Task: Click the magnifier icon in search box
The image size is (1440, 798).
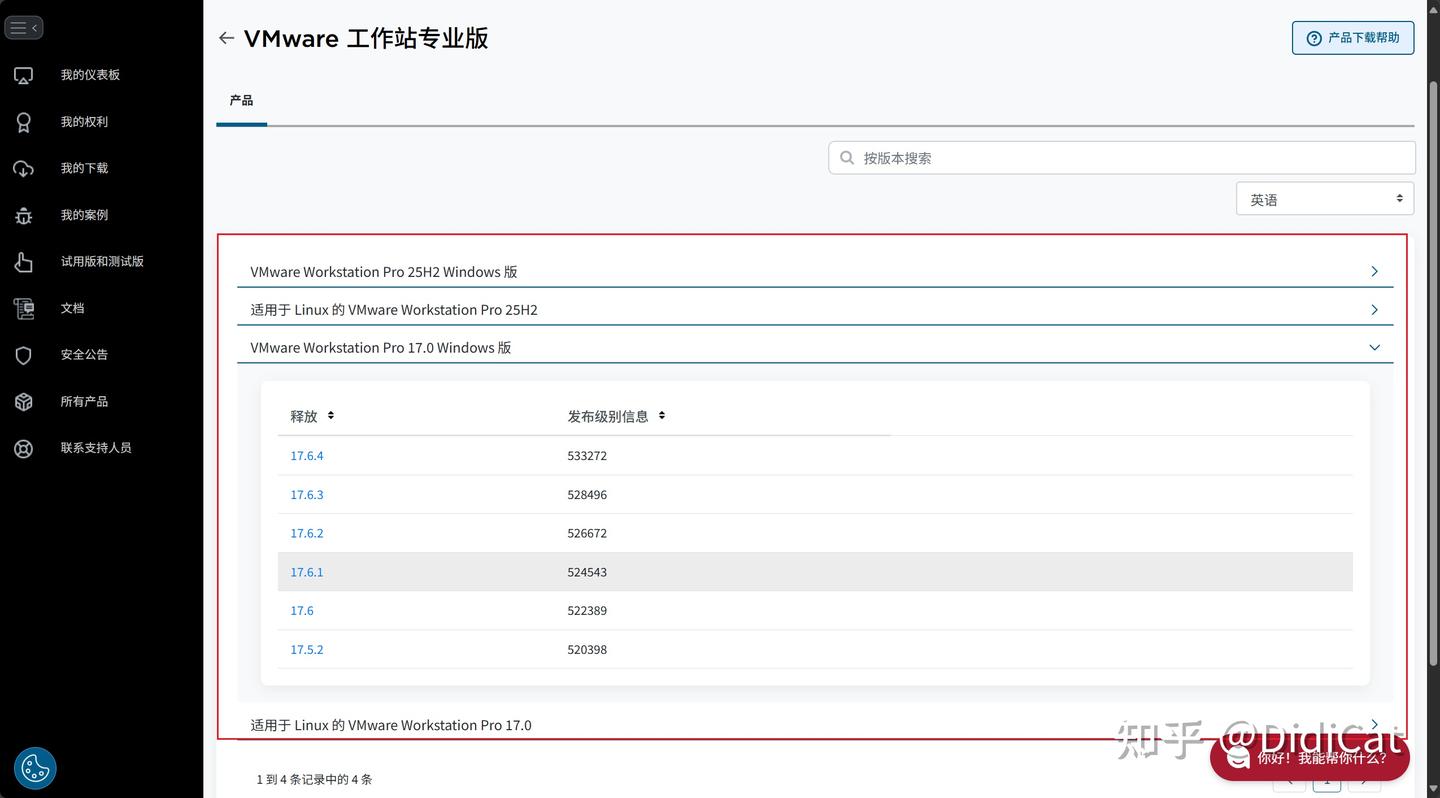Action: tap(847, 158)
